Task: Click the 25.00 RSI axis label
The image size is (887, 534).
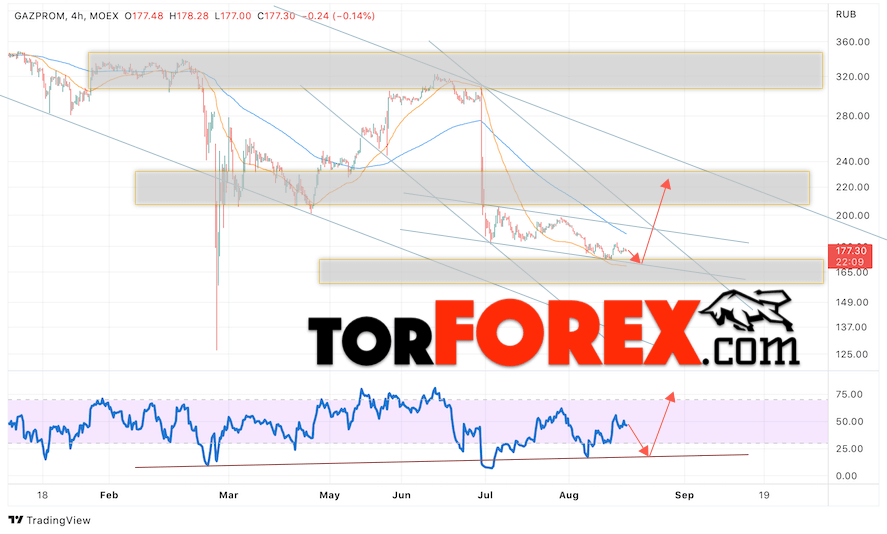Action: (x=849, y=449)
